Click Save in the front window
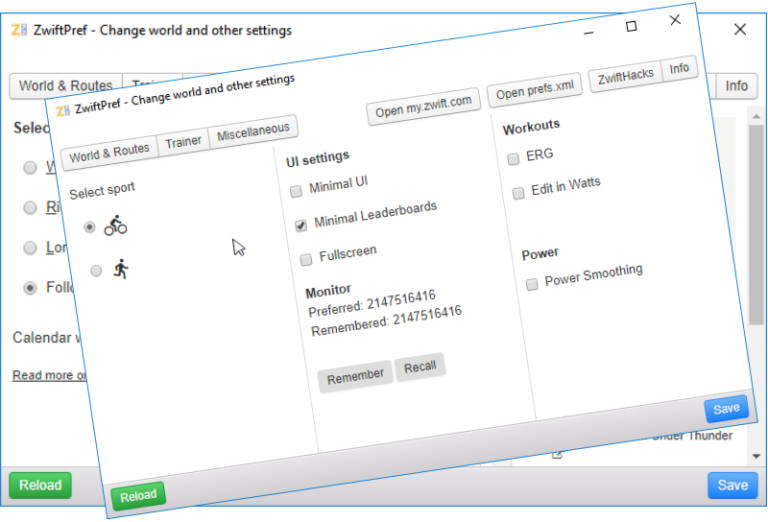This screenshot has width=768, height=522. (x=727, y=409)
